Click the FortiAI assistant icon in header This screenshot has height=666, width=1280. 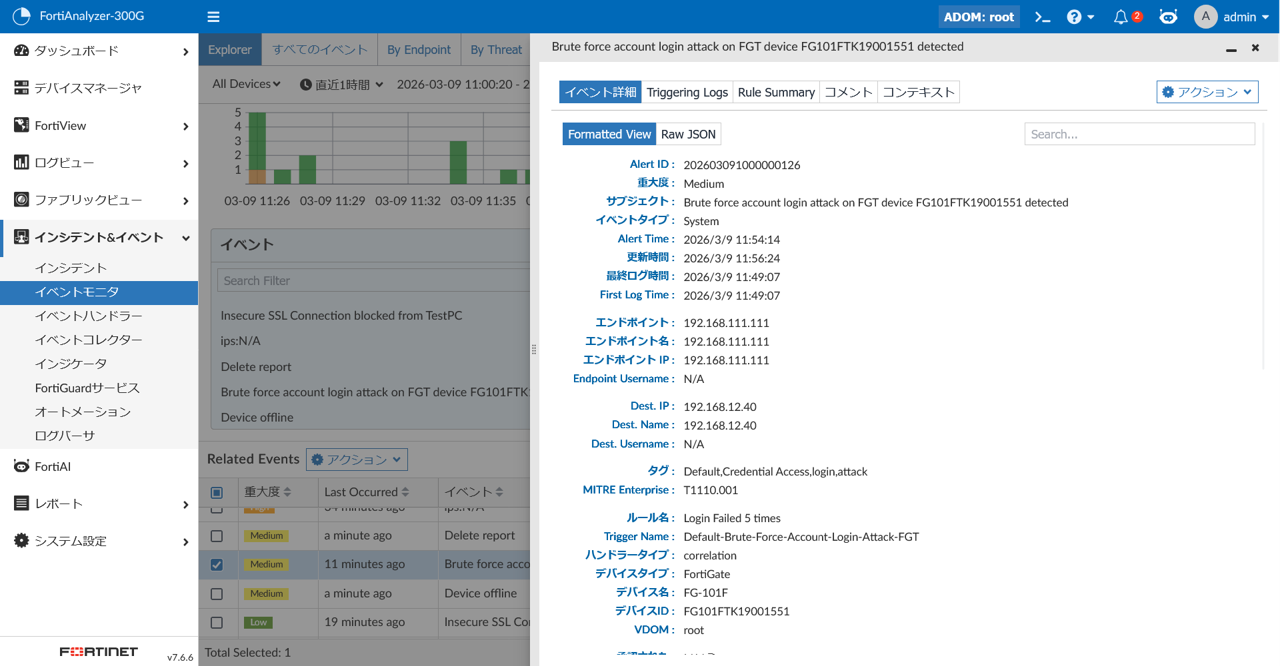point(1168,17)
